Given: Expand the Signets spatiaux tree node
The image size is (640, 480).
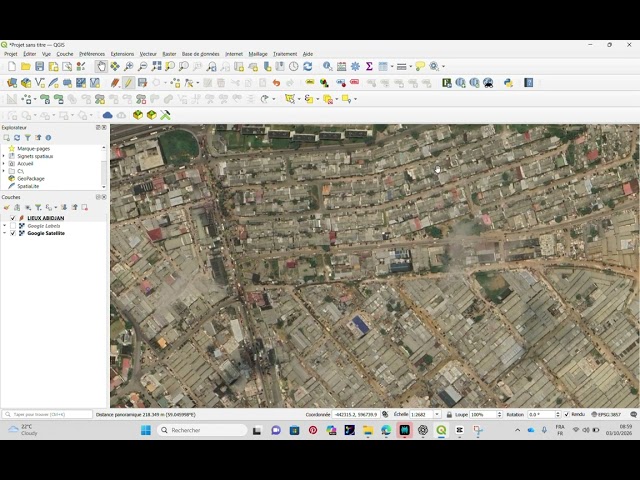Looking at the screenshot, I should (x=4, y=156).
